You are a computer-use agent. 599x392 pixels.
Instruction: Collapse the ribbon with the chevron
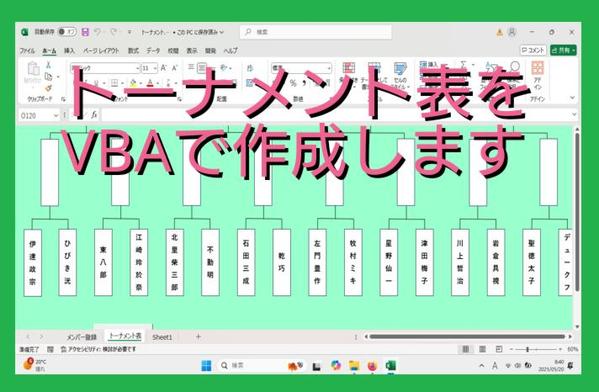(x=572, y=98)
